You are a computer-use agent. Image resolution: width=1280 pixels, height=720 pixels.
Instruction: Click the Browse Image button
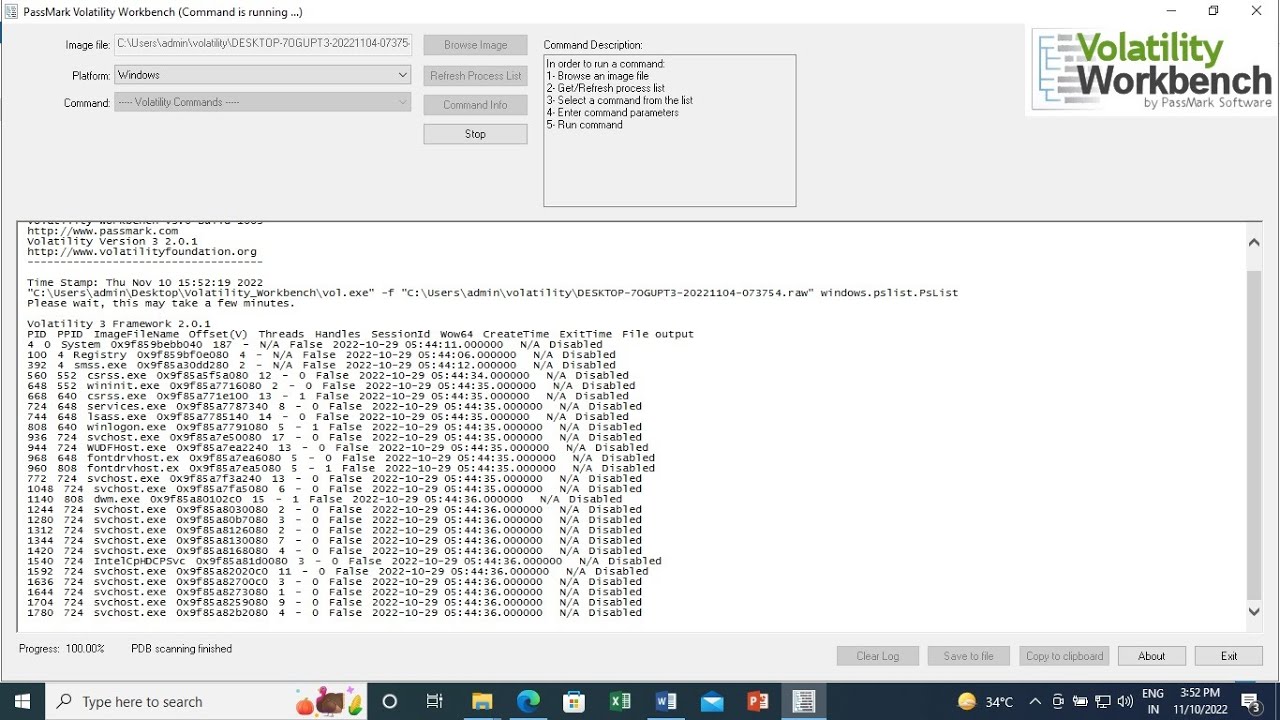point(475,45)
